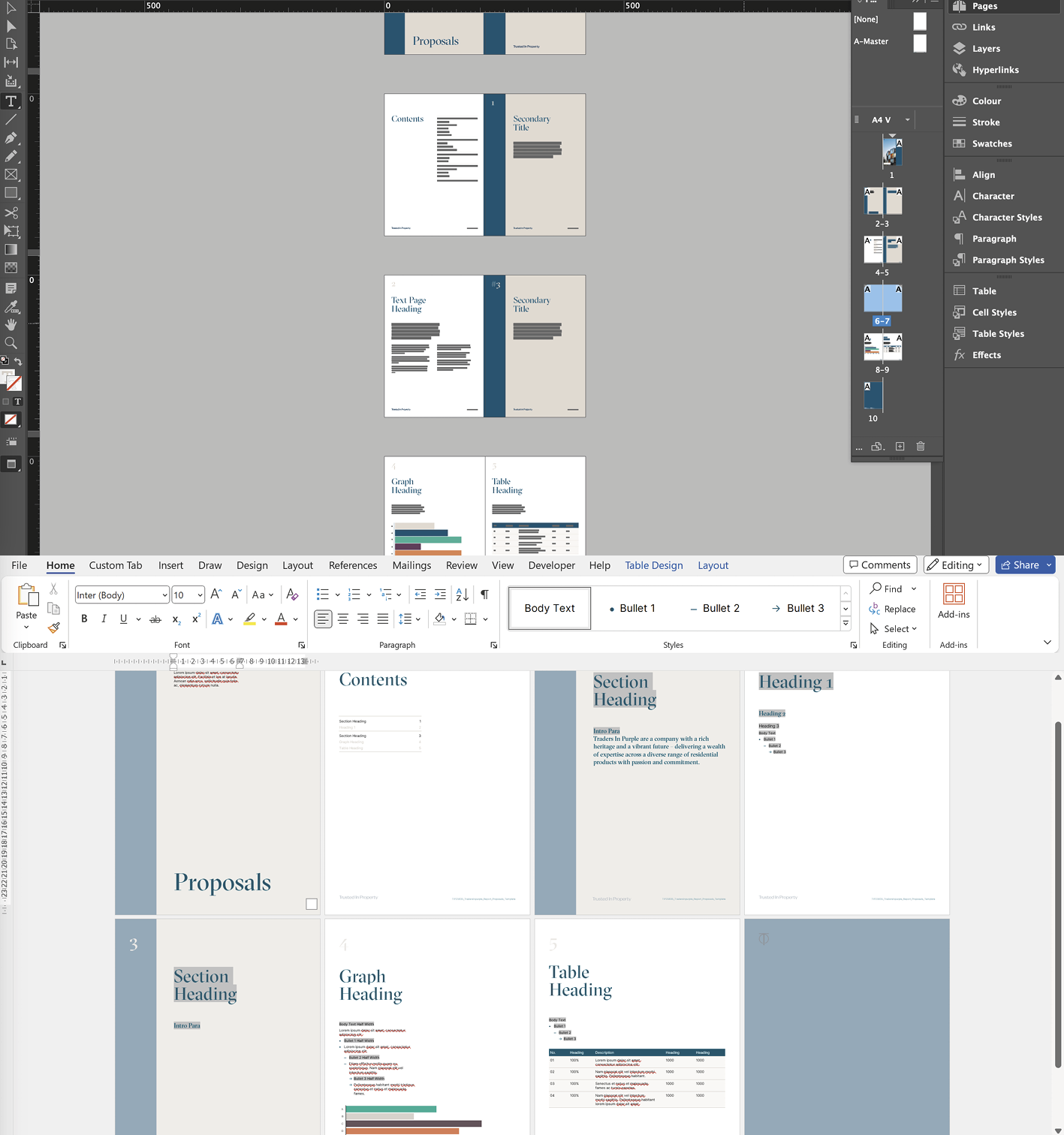Click the Format Painter brush in Word

click(53, 628)
